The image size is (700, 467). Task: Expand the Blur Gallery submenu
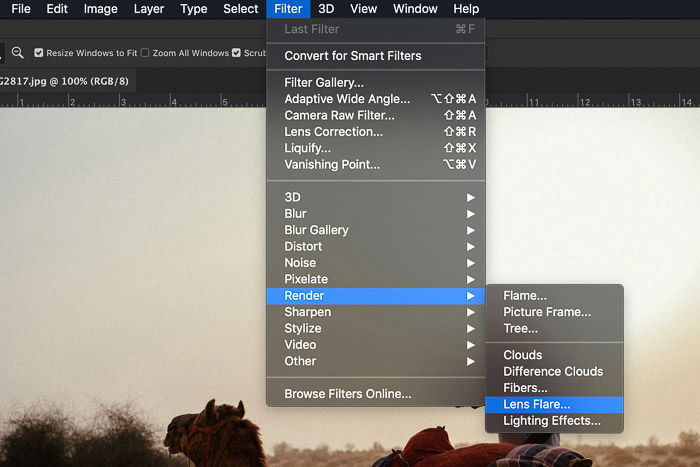tap(375, 230)
